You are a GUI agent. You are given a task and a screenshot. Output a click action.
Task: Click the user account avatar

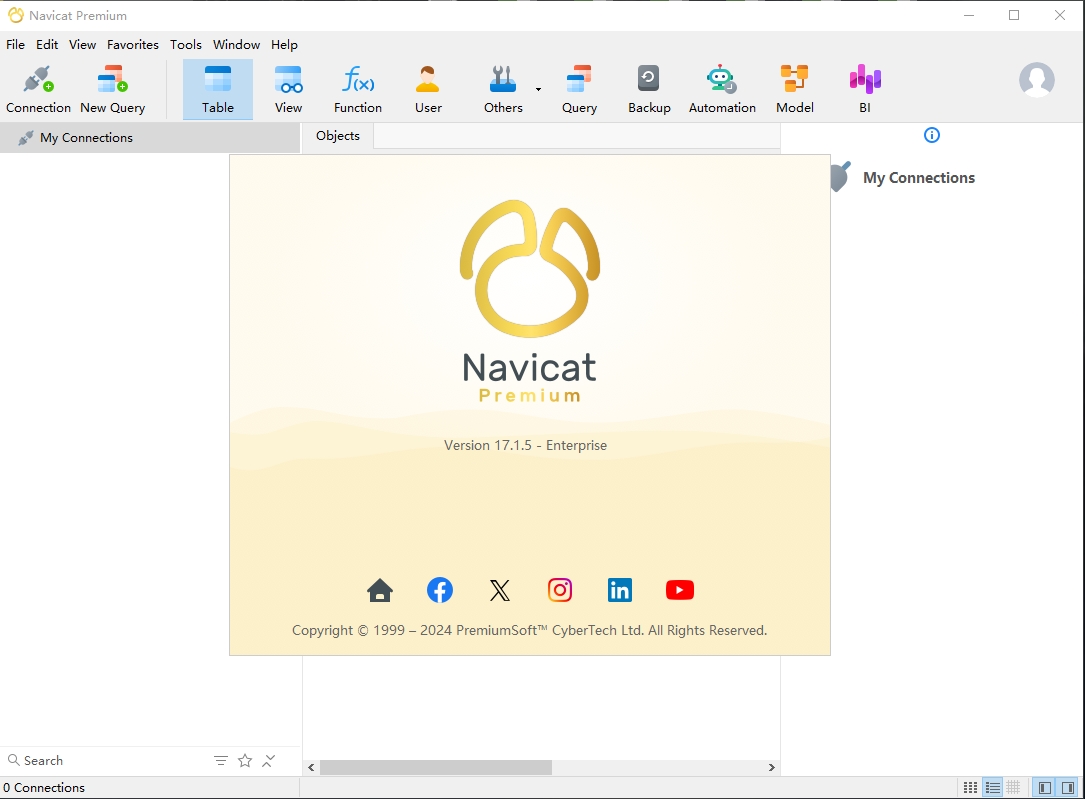(x=1036, y=80)
